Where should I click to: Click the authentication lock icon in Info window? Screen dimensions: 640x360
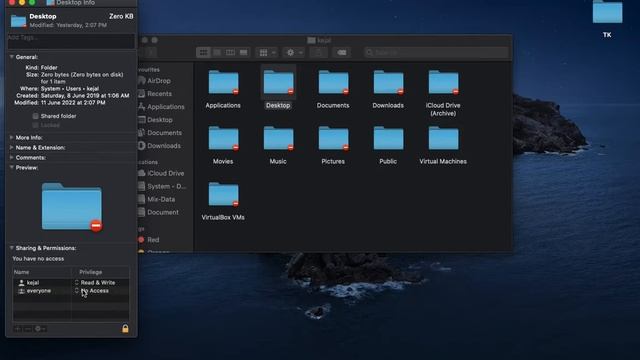pyautogui.click(x=125, y=329)
